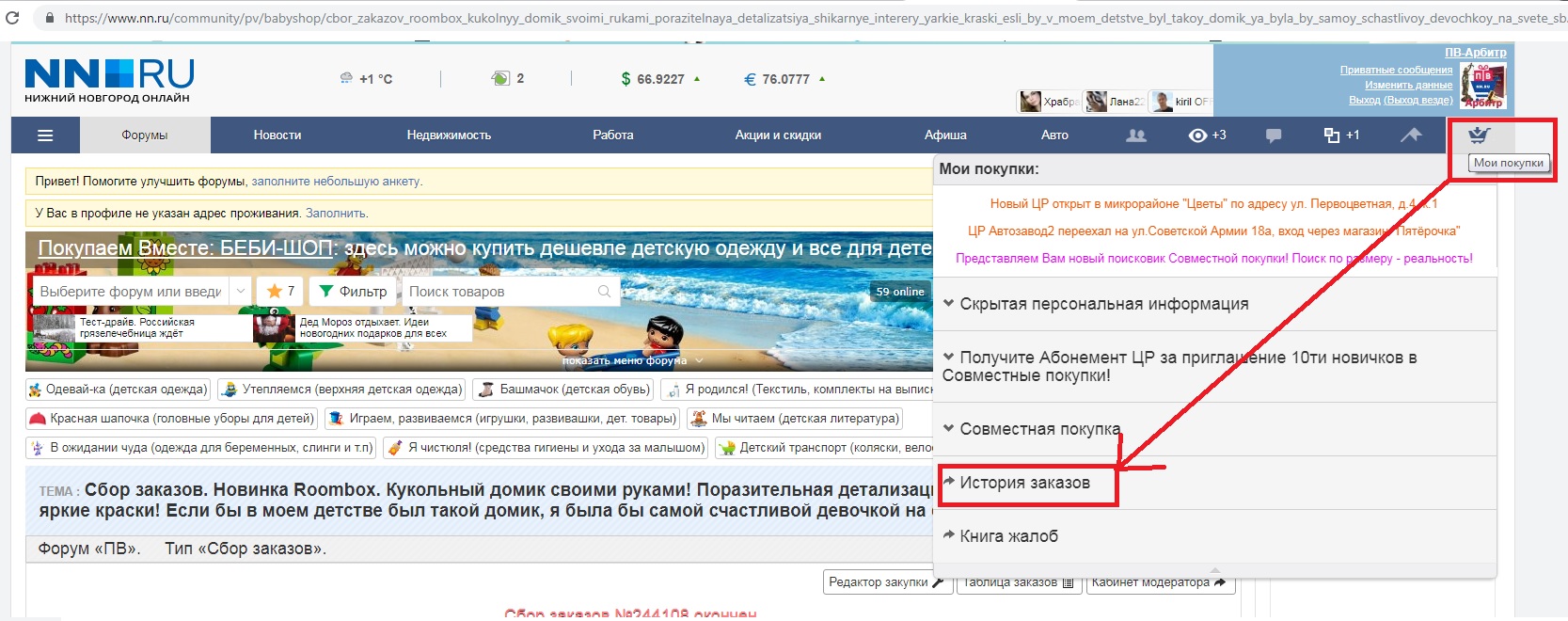The image size is (1568, 621).
Task: Click the ПВ-Арбитр profile link
Action: 1475,53
